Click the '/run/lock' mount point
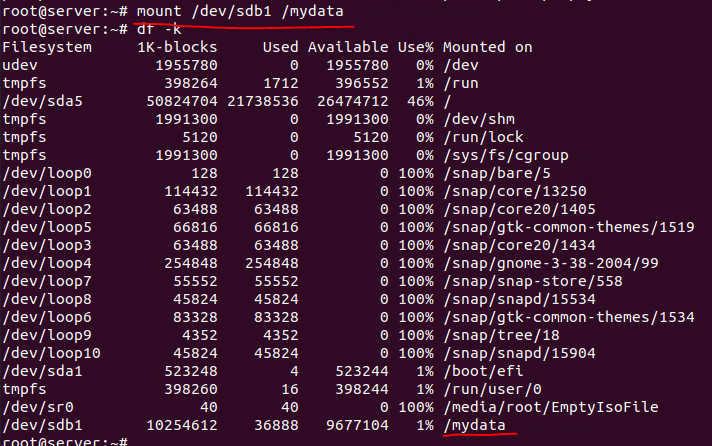The height and width of the screenshot is (446, 712). tap(483, 137)
